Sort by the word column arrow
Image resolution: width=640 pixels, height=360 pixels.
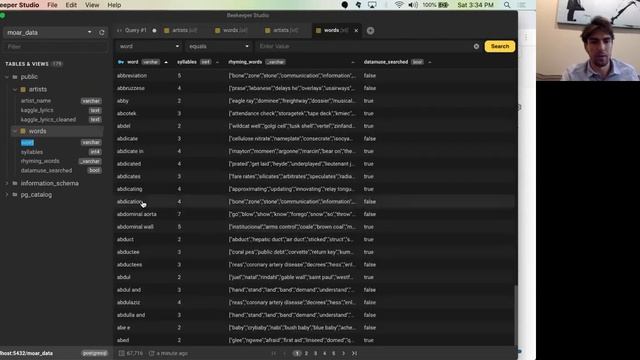[x=166, y=62]
